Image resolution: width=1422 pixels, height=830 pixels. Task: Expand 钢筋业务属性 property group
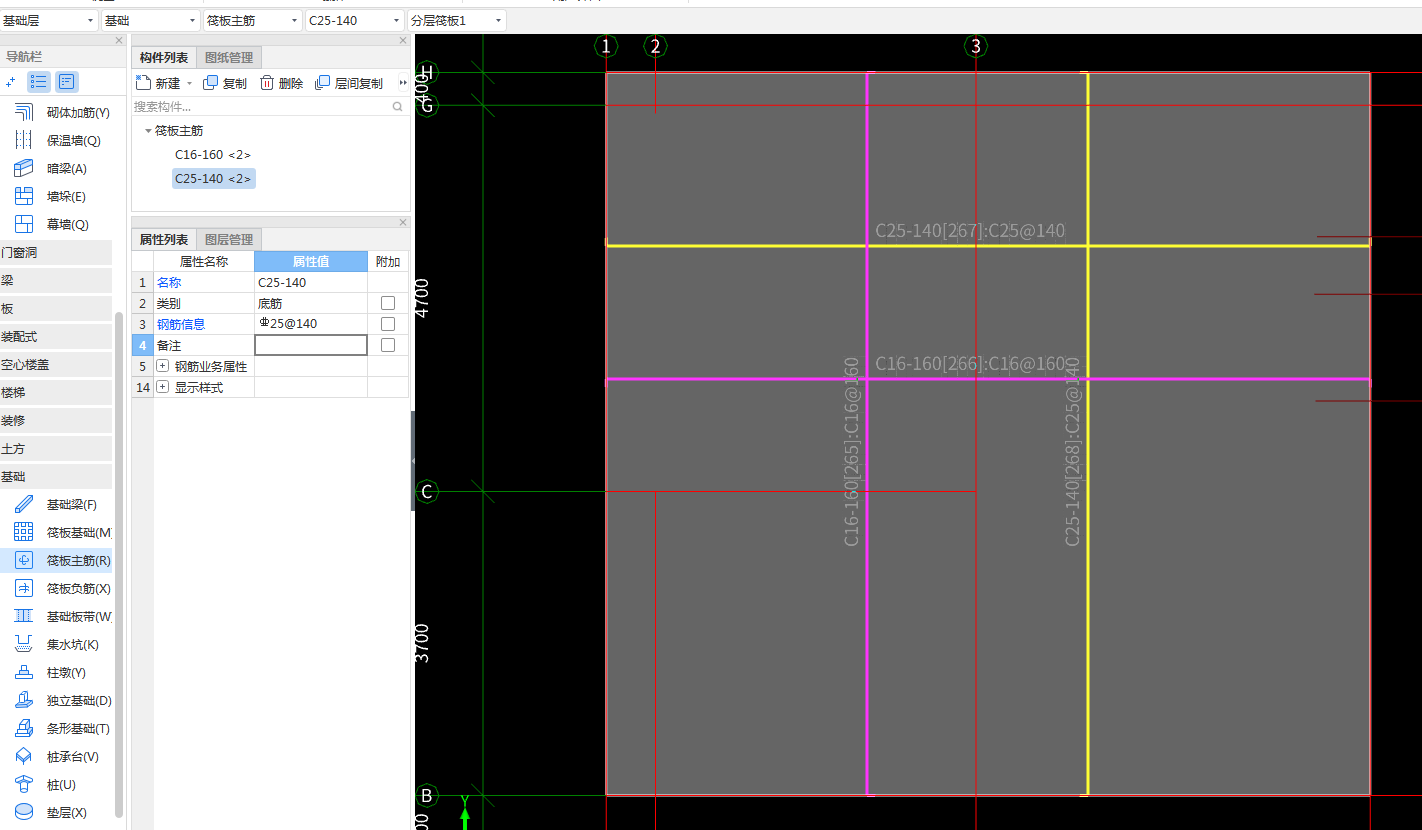tap(162, 366)
